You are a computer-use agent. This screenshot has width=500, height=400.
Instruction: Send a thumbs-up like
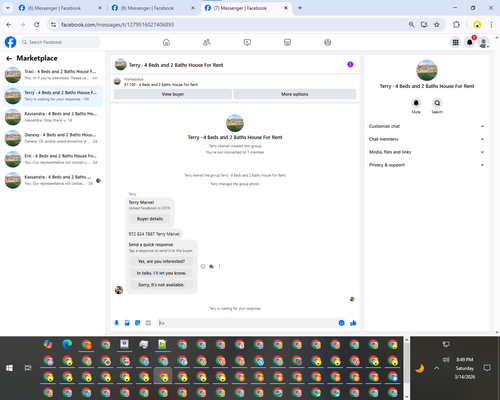pyautogui.click(x=353, y=323)
